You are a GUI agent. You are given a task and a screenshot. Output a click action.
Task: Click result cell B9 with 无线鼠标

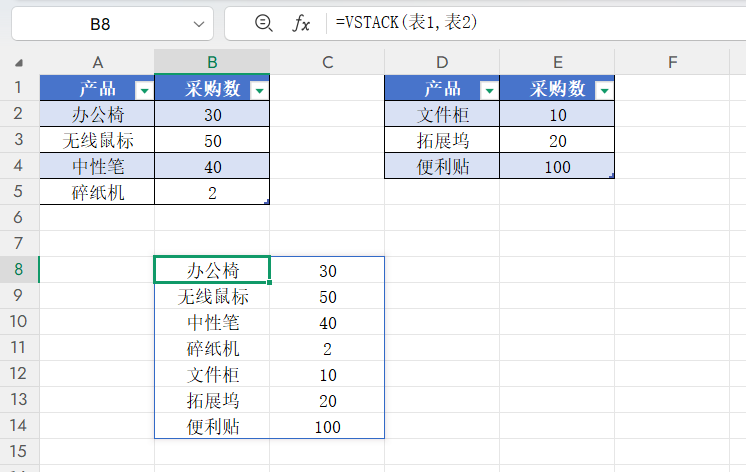[212, 296]
